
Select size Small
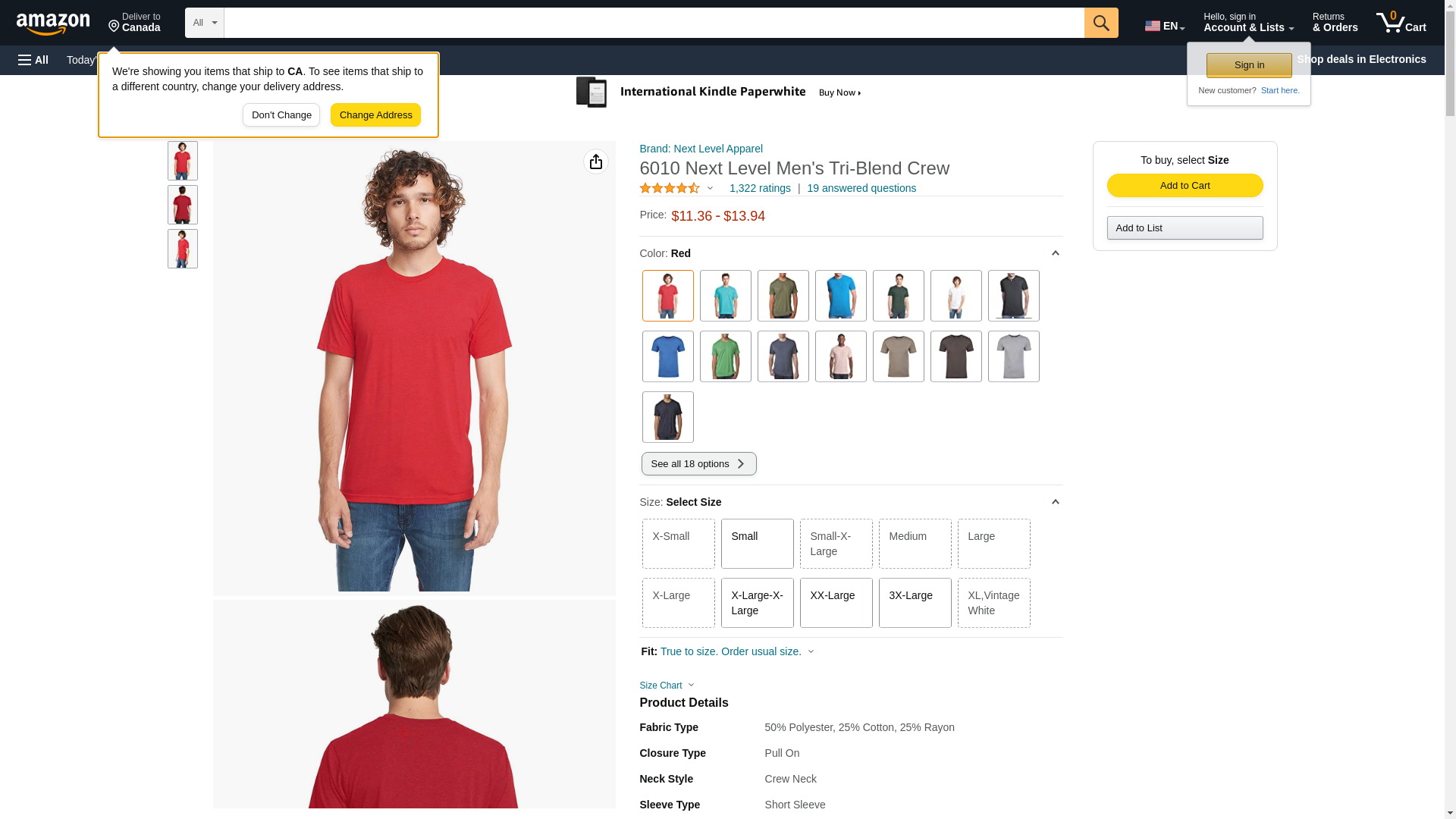[x=757, y=544]
